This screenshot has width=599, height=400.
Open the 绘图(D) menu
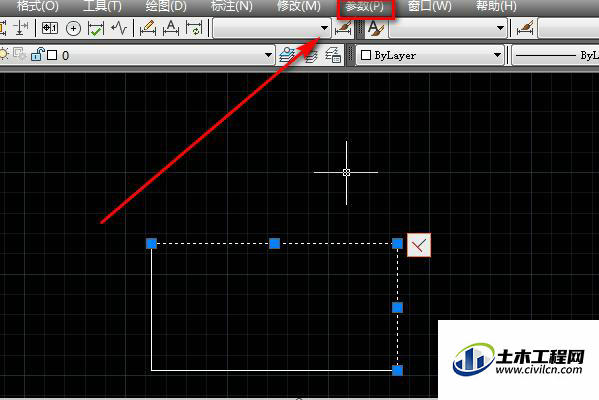pos(166,6)
